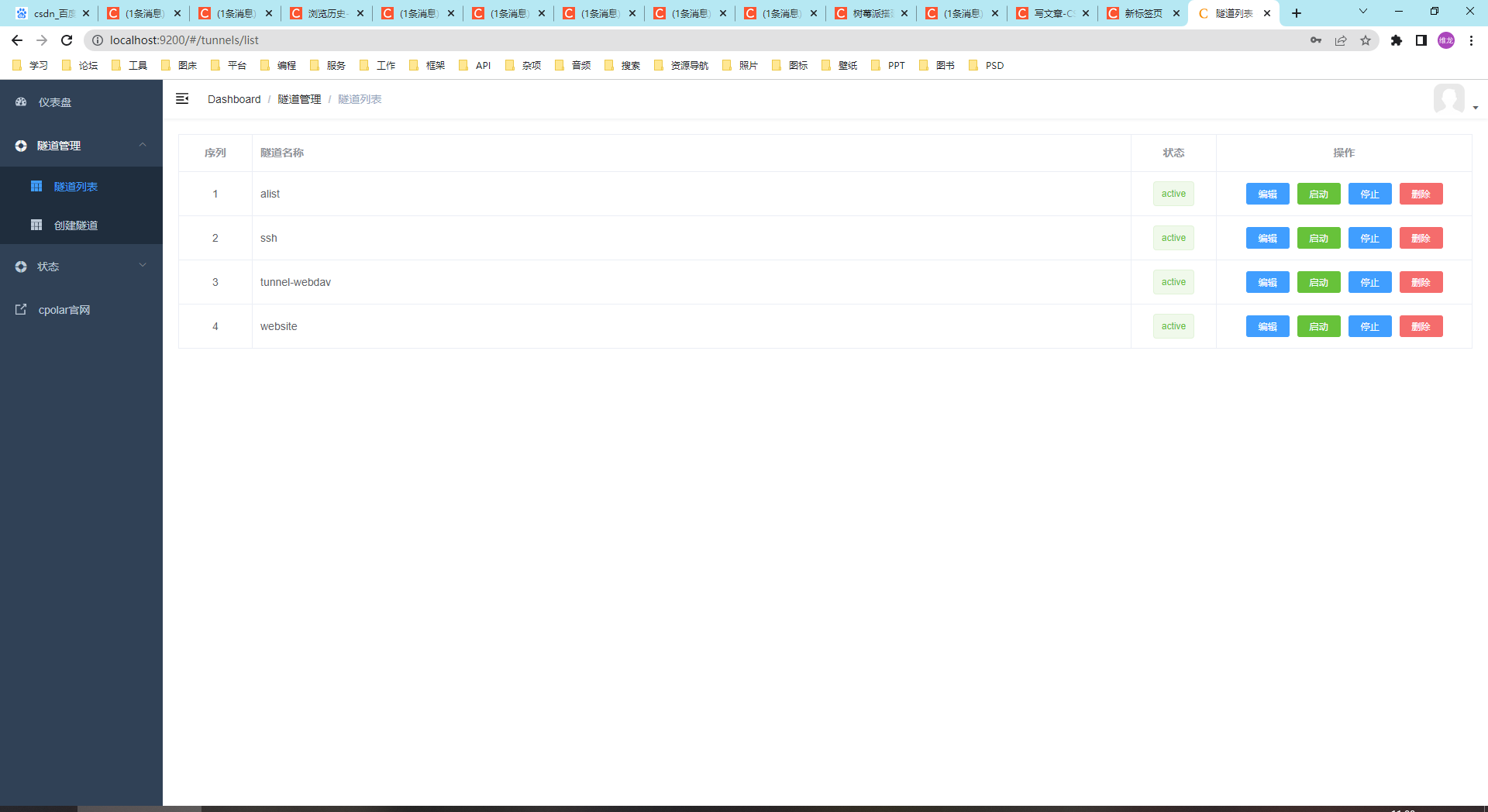Image resolution: width=1488 pixels, height=812 pixels.
Task: Click 启动 for the website tunnel
Action: tap(1318, 326)
